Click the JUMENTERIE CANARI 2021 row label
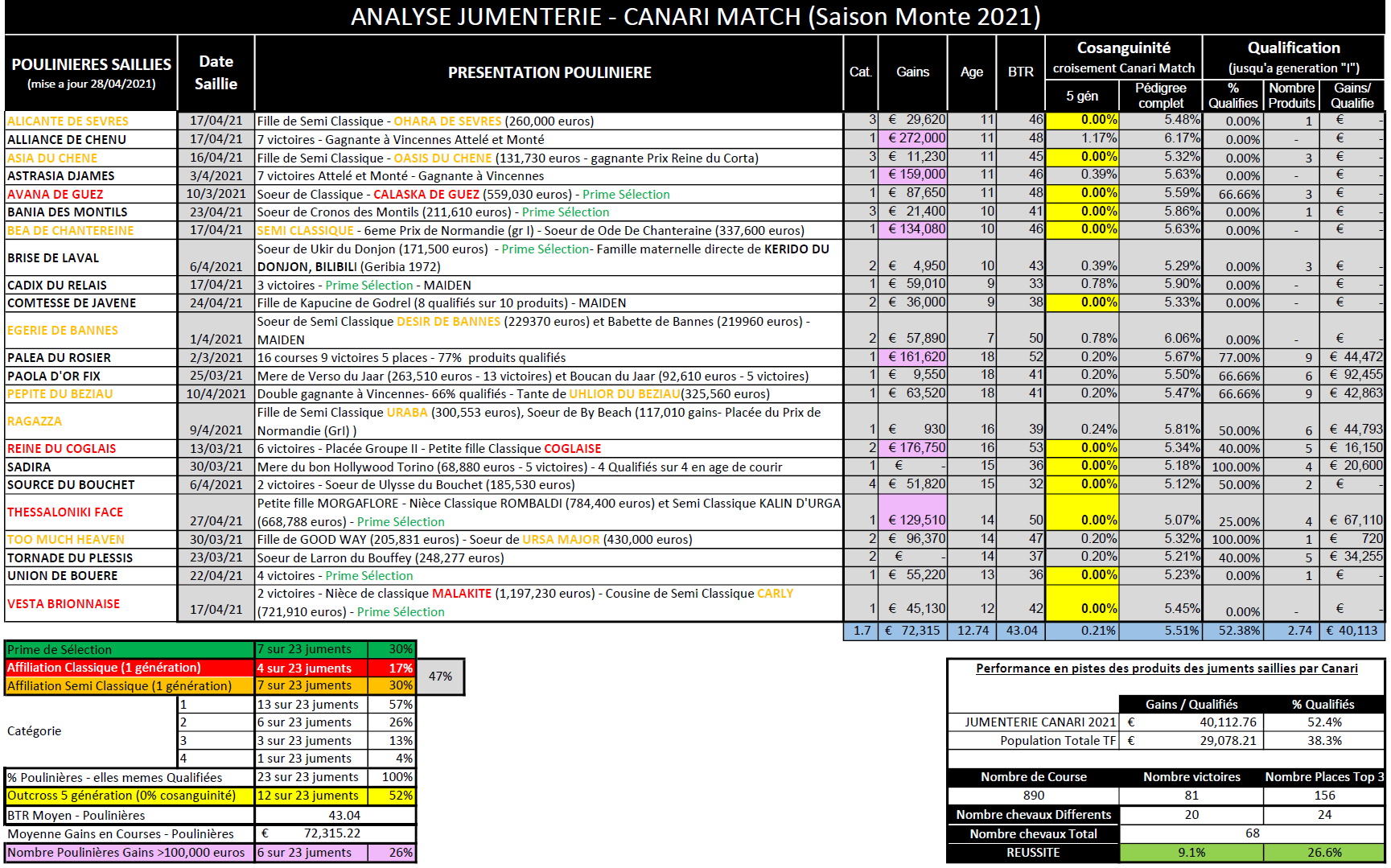Viewport: 1391px width, 868px height. pyautogui.click(x=1033, y=722)
